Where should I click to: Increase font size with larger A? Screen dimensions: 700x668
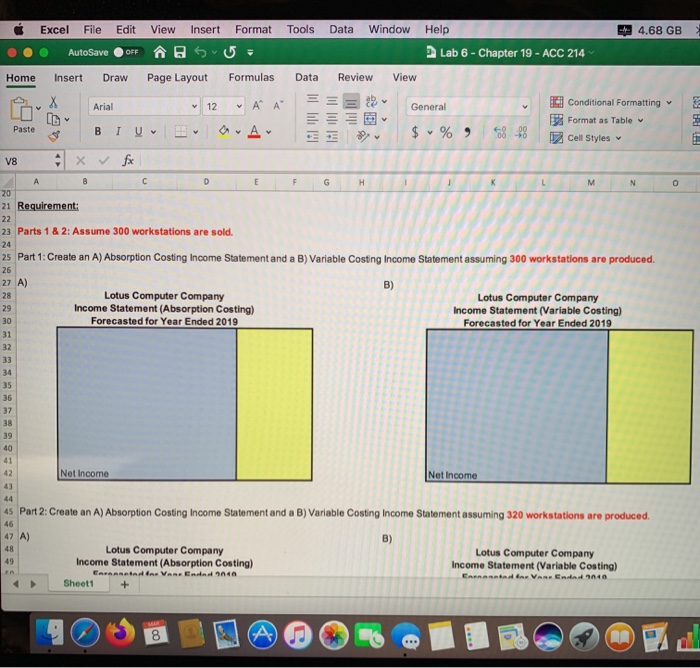coord(257,106)
